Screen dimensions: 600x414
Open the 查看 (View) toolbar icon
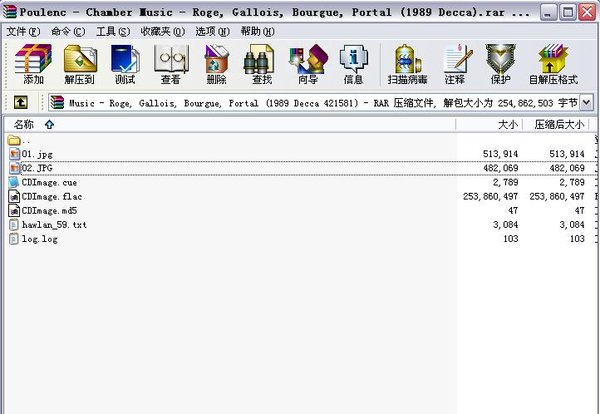tap(171, 59)
